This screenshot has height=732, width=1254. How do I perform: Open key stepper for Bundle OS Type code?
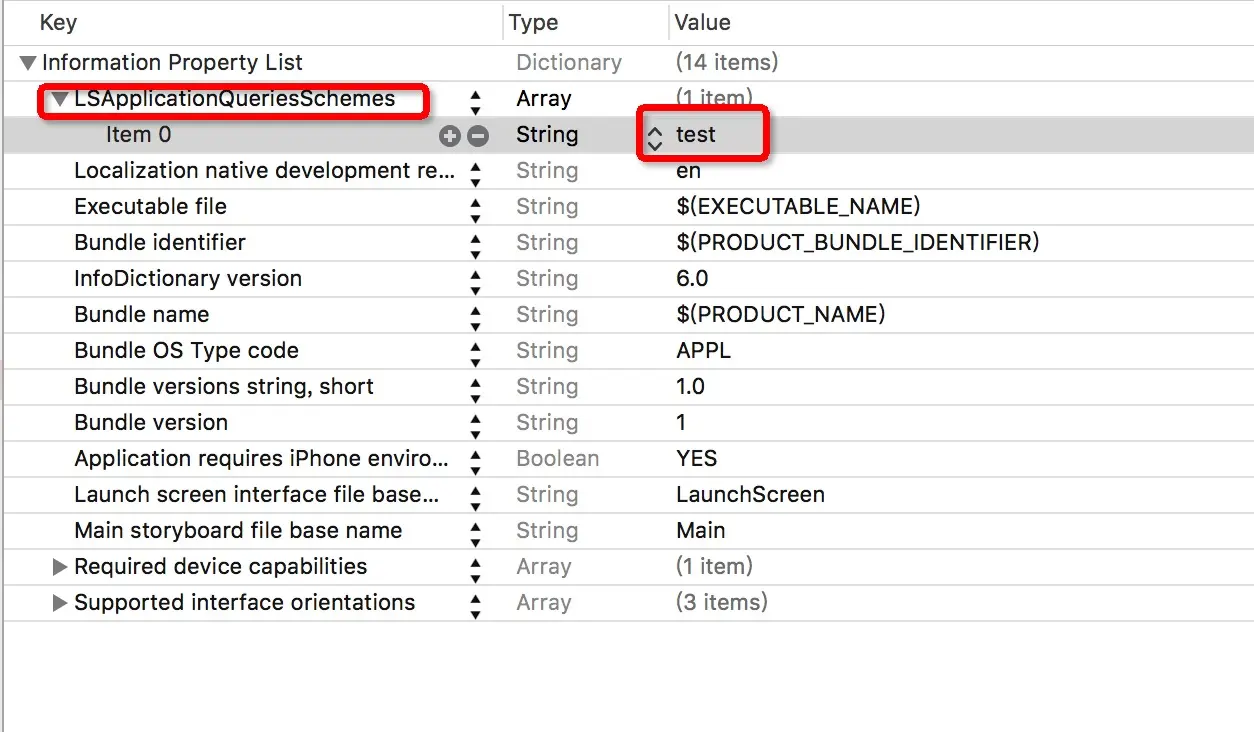pyautogui.click(x=476, y=353)
